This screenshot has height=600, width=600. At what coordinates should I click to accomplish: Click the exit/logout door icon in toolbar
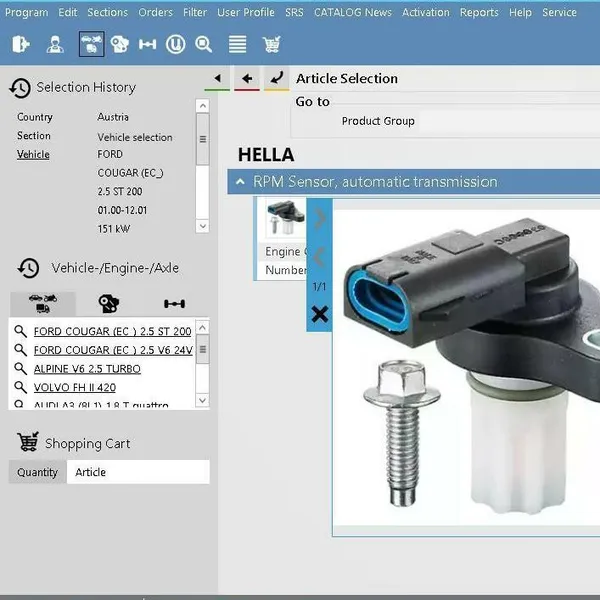(x=21, y=44)
